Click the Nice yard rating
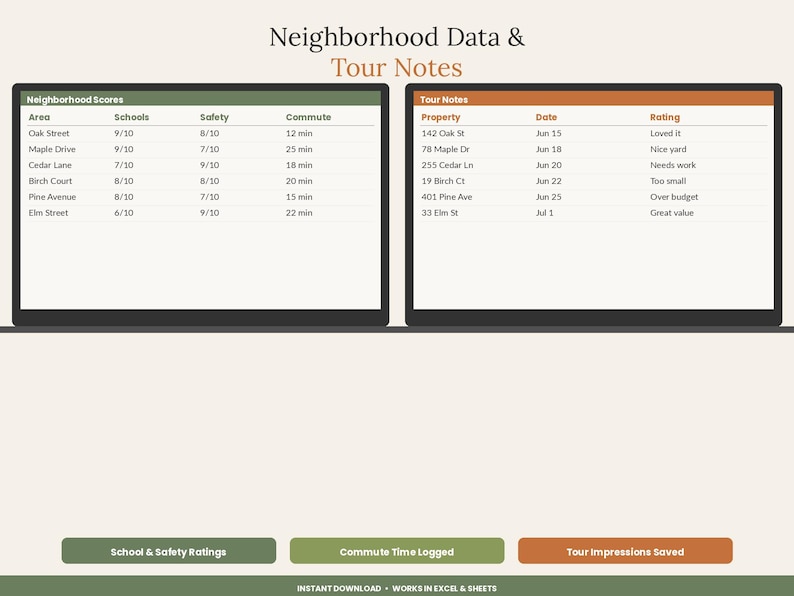794x596 pixels. [668, 149]
